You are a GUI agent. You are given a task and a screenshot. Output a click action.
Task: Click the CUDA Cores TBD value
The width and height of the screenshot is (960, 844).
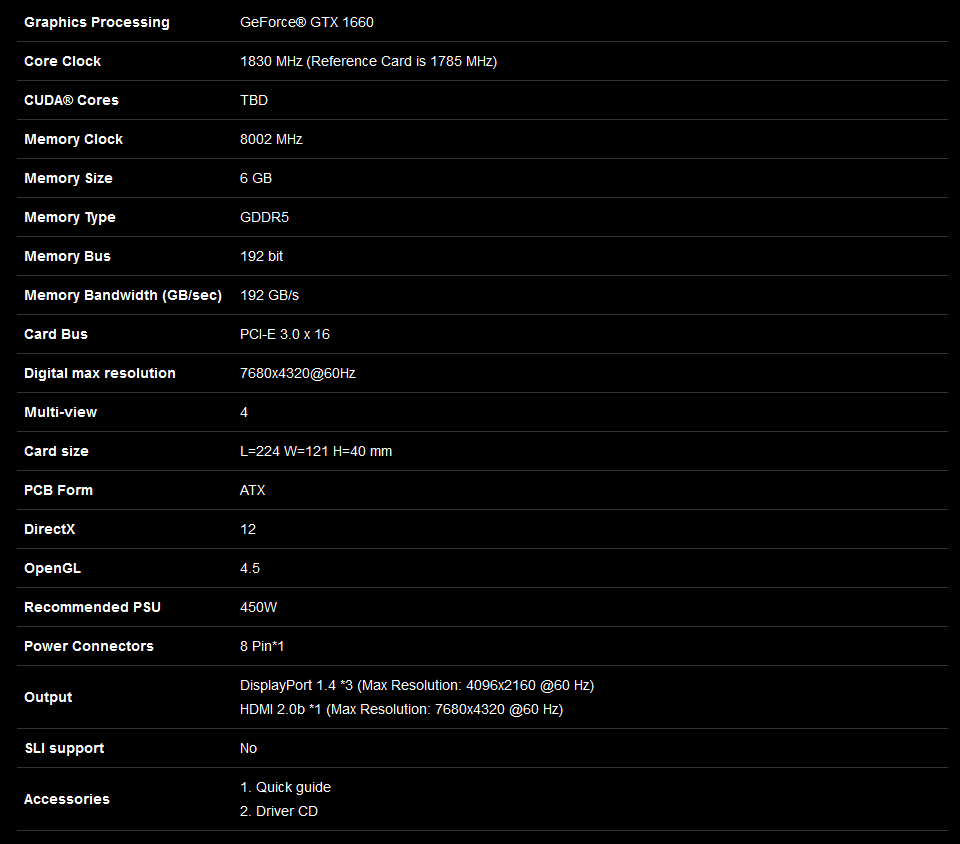[x=254, y=100]
